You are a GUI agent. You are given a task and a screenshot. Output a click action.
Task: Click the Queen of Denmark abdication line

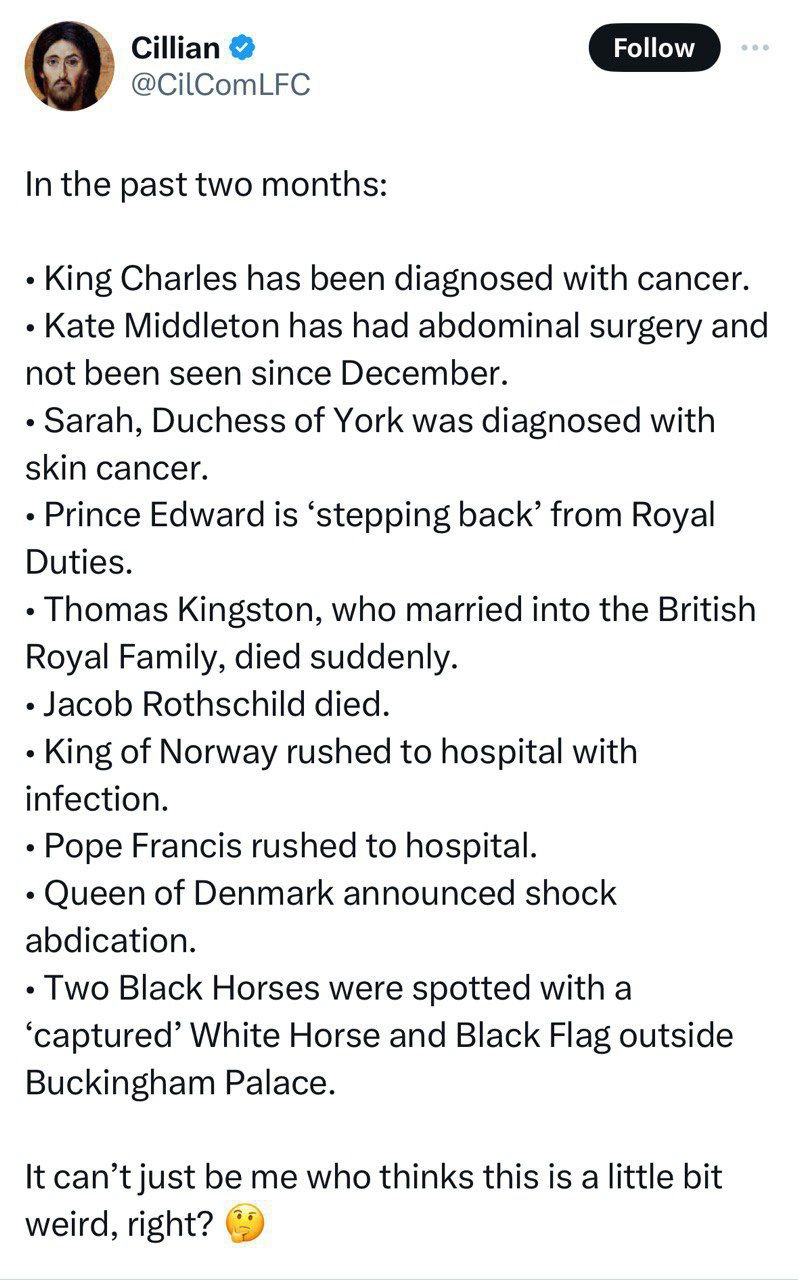(x=321, y=917)
